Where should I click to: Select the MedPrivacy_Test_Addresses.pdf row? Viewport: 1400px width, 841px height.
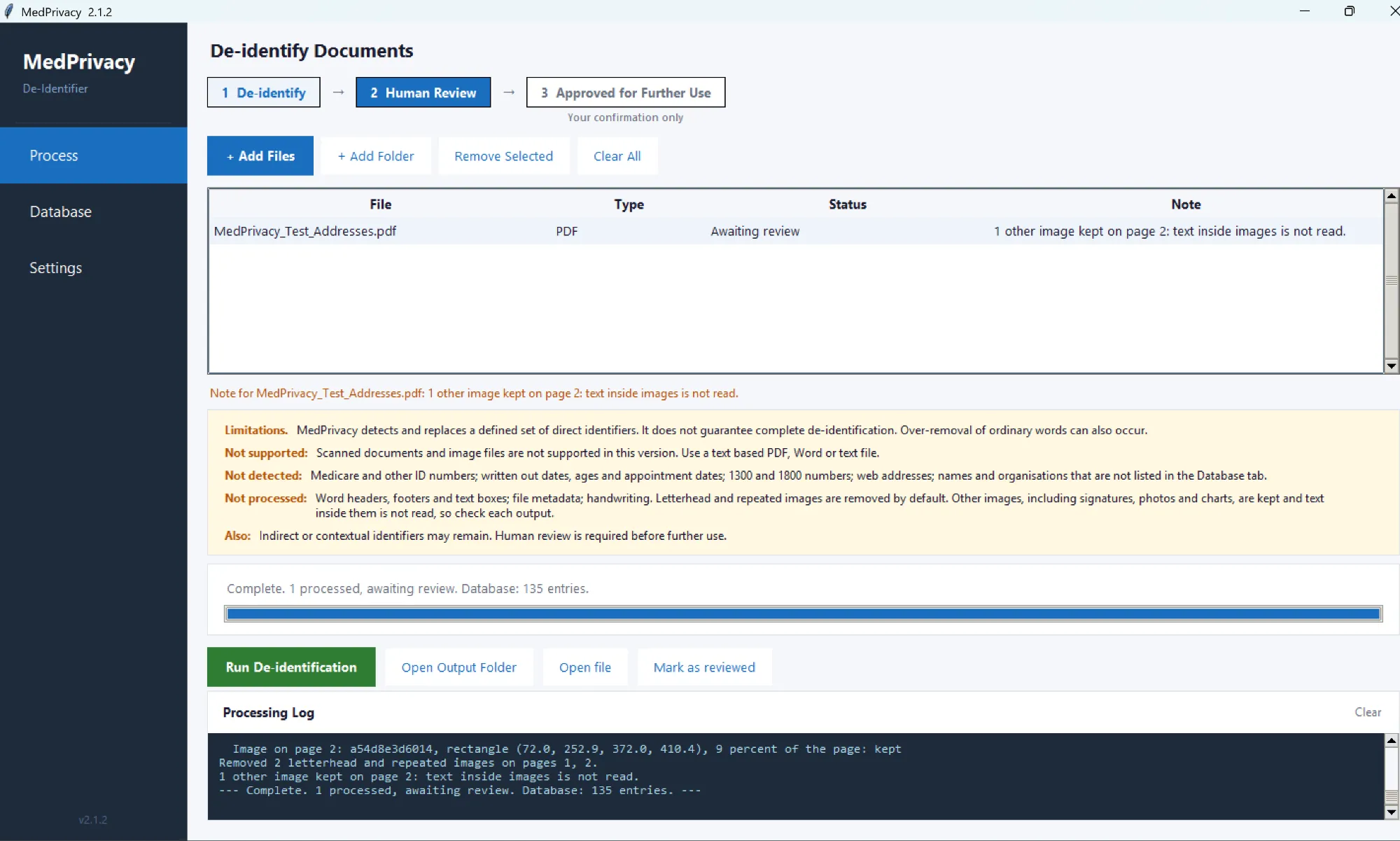coord(796,231)
